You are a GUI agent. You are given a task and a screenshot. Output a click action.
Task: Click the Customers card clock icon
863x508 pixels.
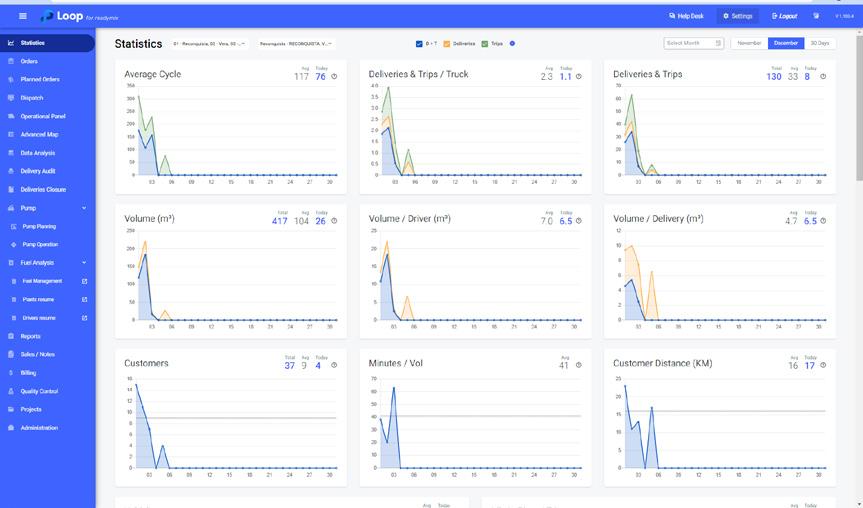[x=334, y=365]
